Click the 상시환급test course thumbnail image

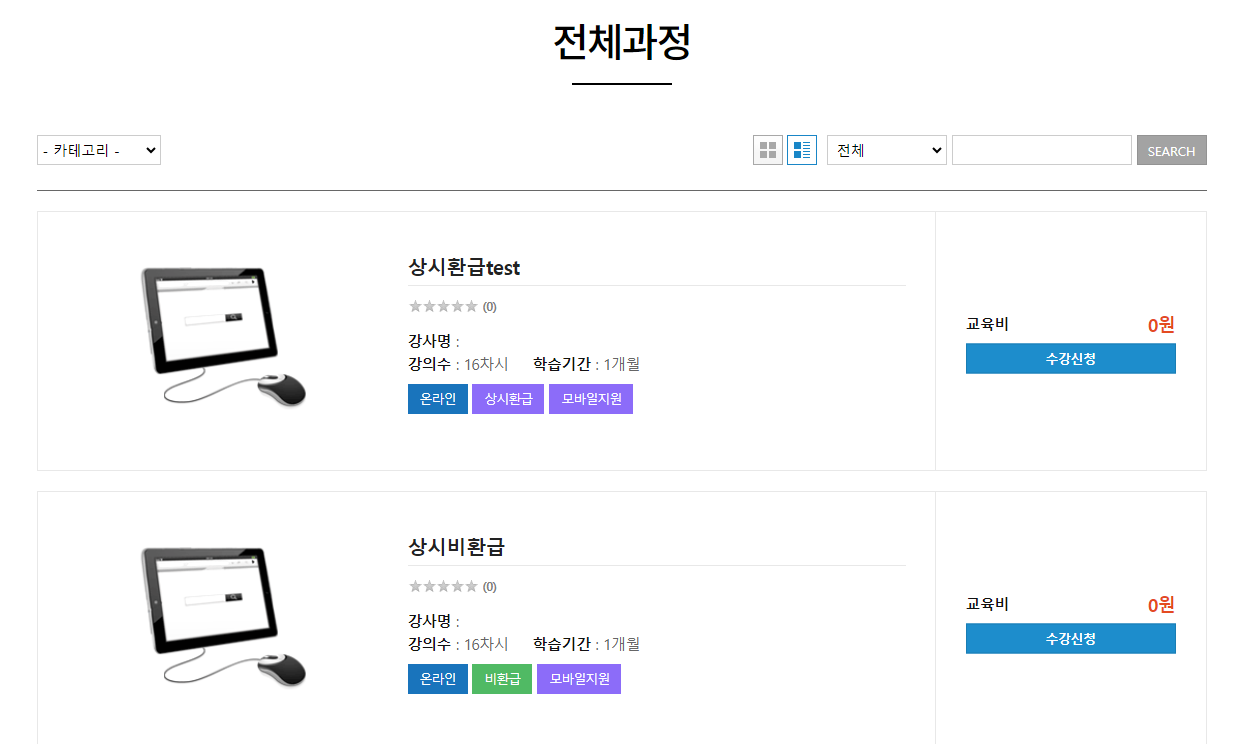point(223,337)
